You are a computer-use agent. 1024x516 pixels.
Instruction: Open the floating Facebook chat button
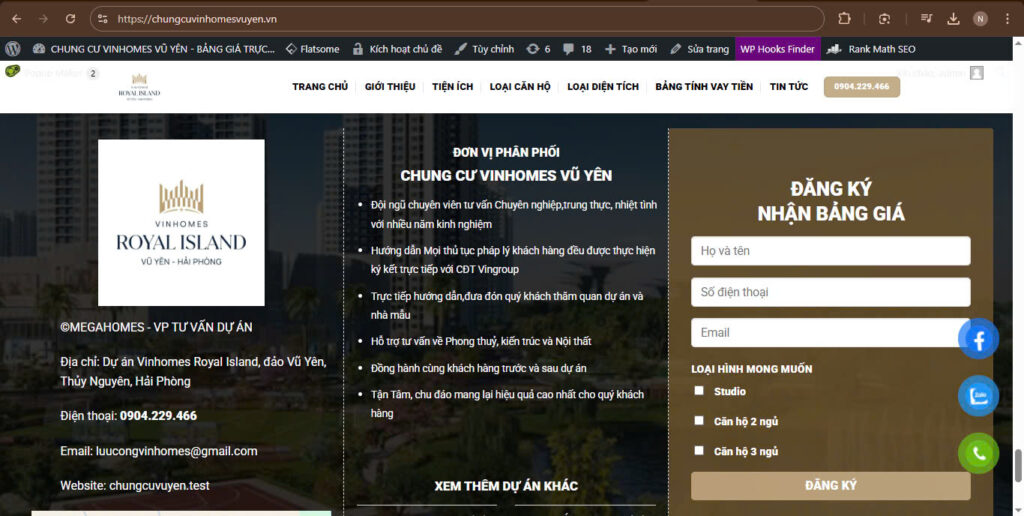coord(978,339)
